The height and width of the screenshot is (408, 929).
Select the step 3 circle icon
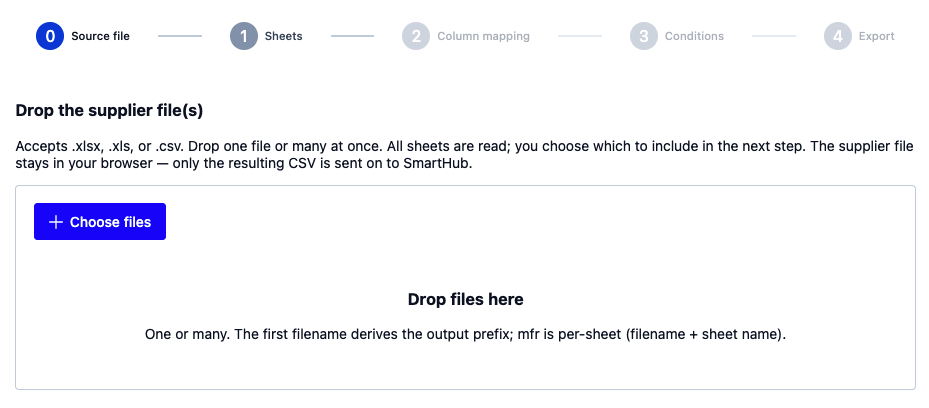pos(644,36)
